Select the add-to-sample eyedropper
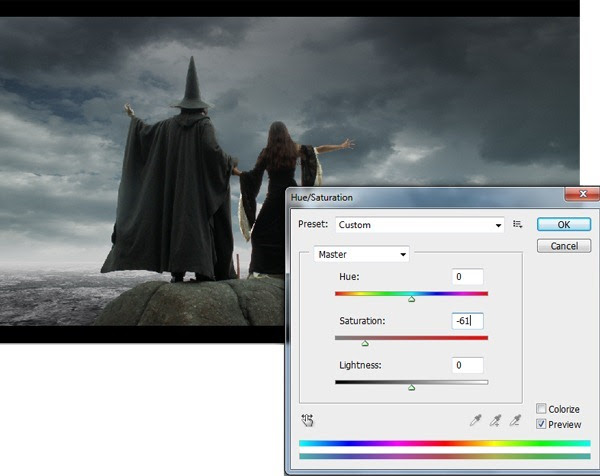 [x=496, y=420]
